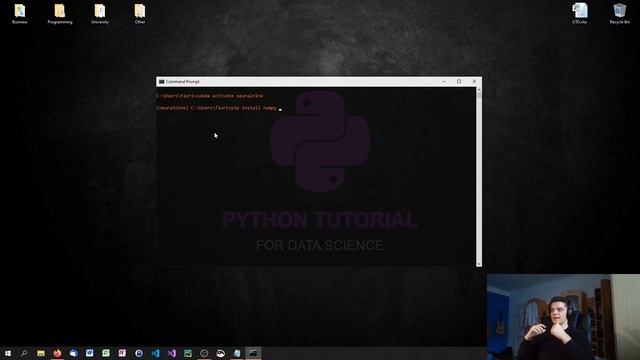Open the Business folder on the desktop
The width and height of the screenshot is (640, 360).
coord(20,13)
